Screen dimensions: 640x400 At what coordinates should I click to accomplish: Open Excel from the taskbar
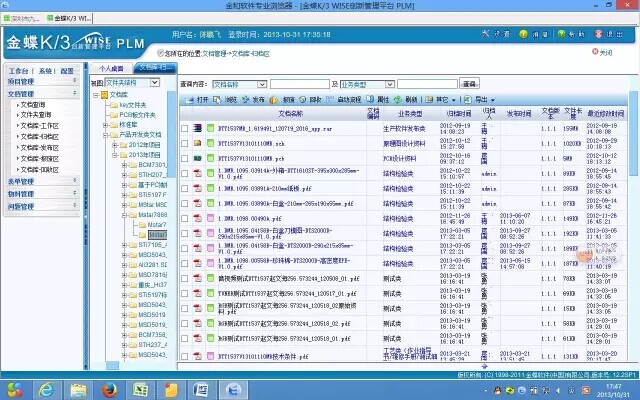(140, 390)
